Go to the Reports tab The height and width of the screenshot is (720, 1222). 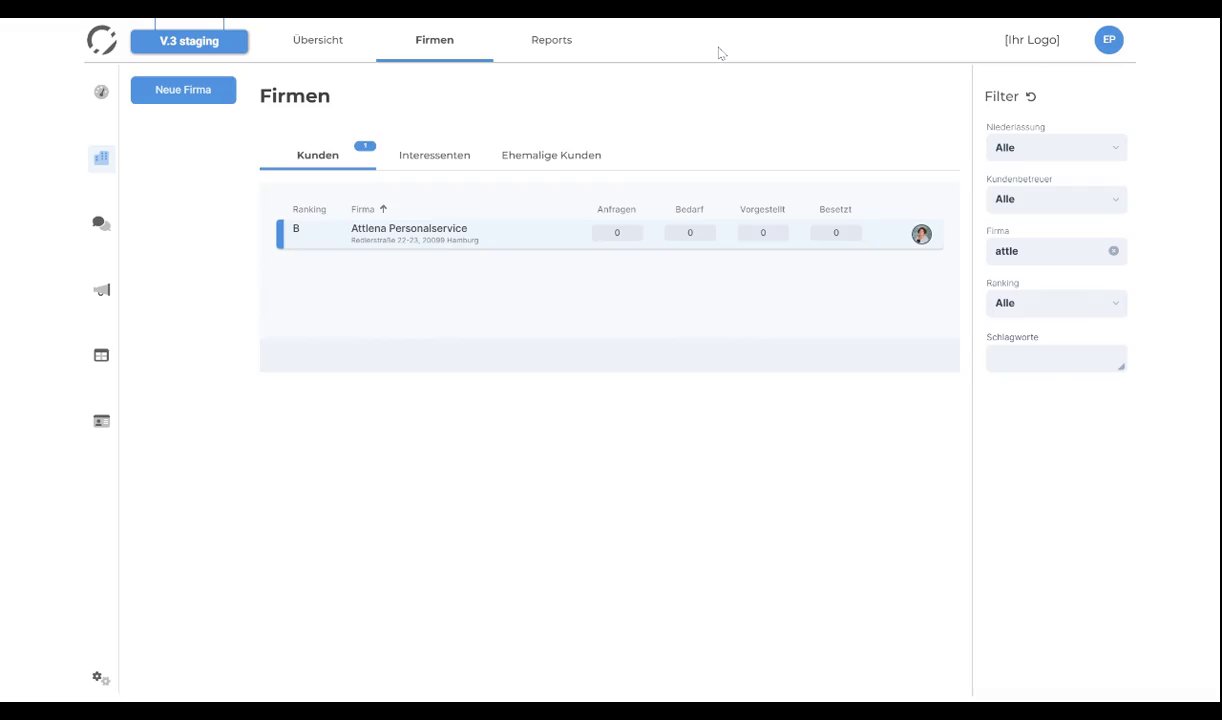[551, 40]
